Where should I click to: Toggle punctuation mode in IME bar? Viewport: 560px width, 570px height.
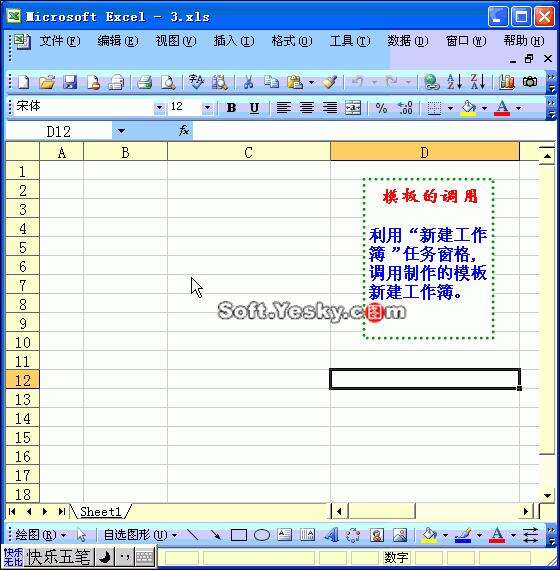[124, 557]
